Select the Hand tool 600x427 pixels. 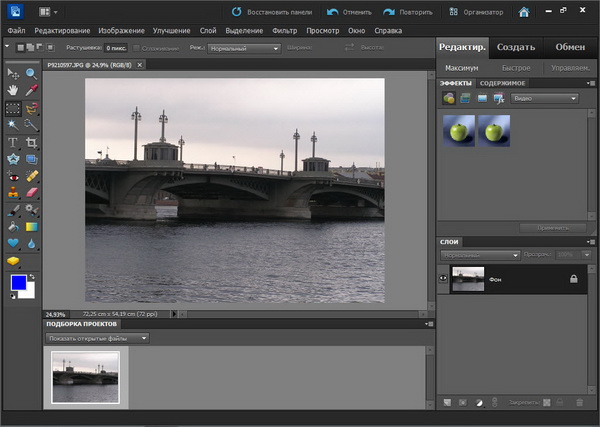(x=13, y=90)
